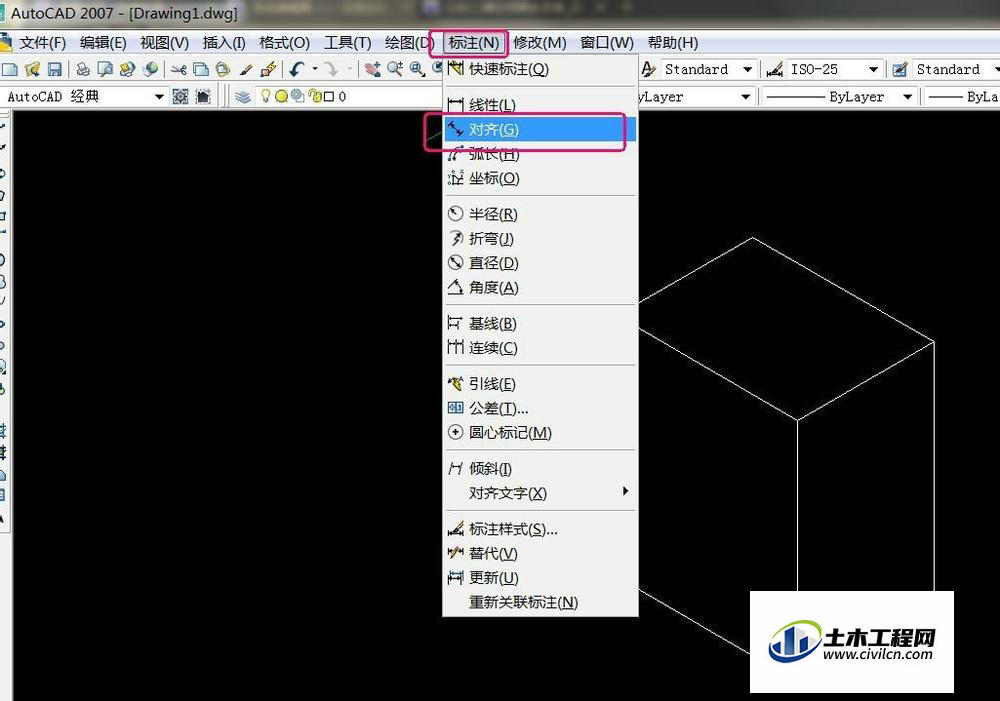
Task: Open the 编辑(E) menu
Action: pos(103,43)
